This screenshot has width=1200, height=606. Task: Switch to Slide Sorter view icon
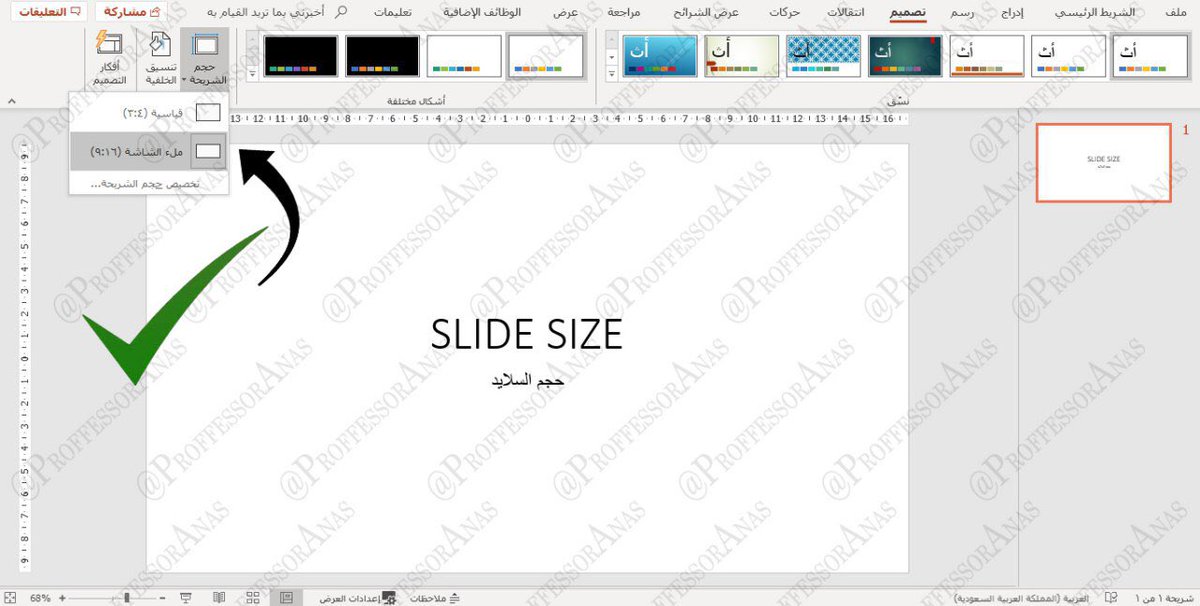point(253,598)
